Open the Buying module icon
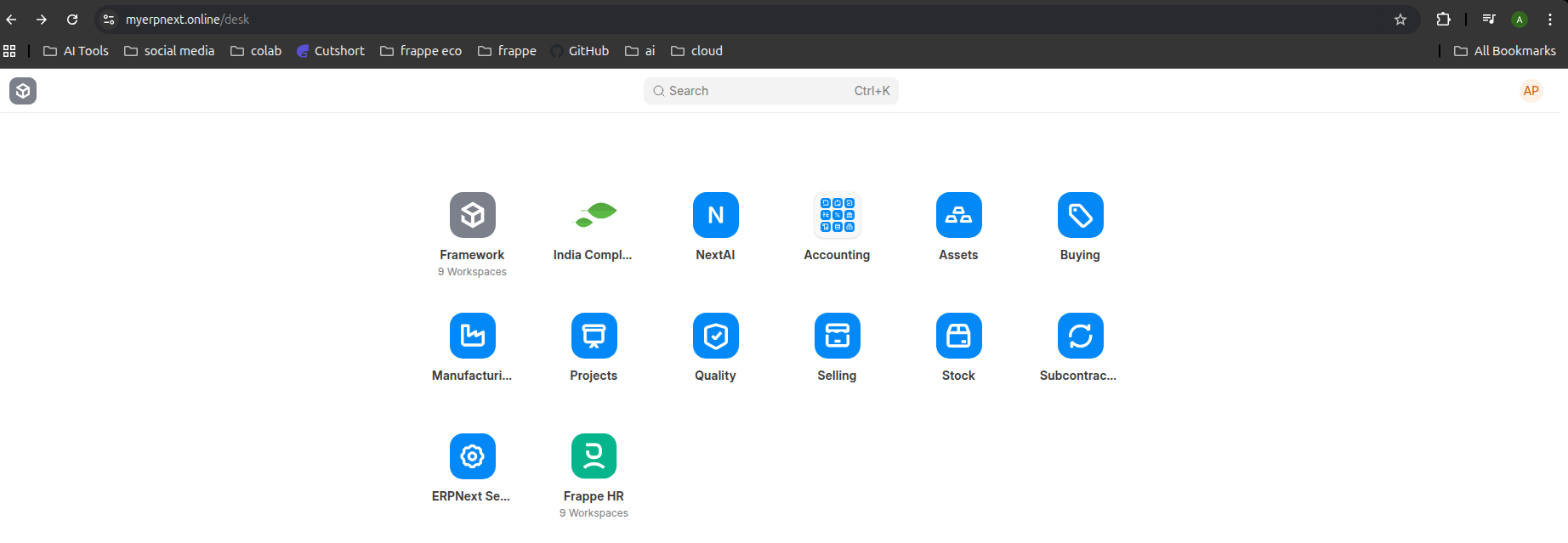Image resolution: width=1568 pixels, height=543 pixels. [1080, 215]
